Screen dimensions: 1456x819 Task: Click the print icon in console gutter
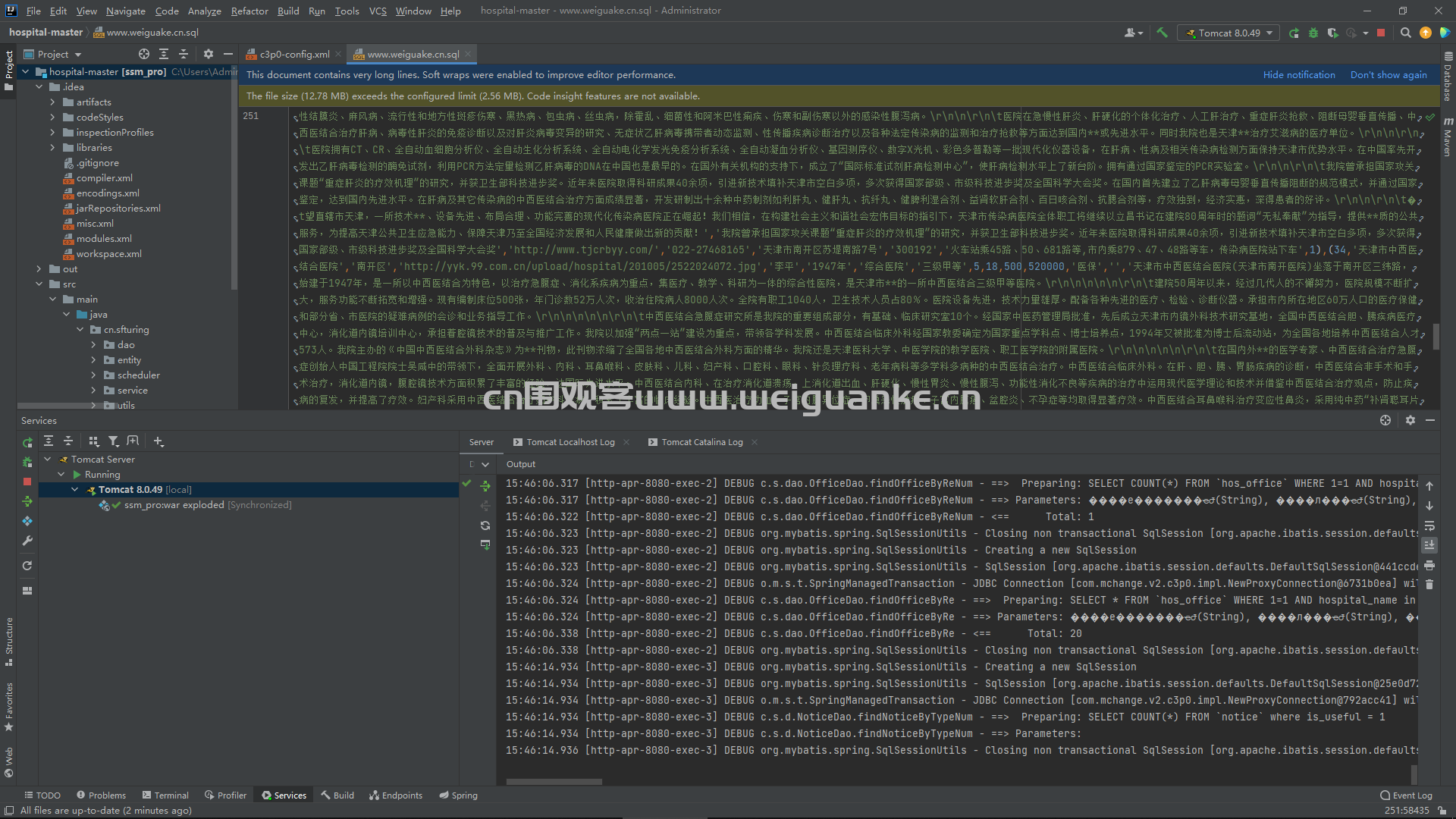click(1429, 565)
